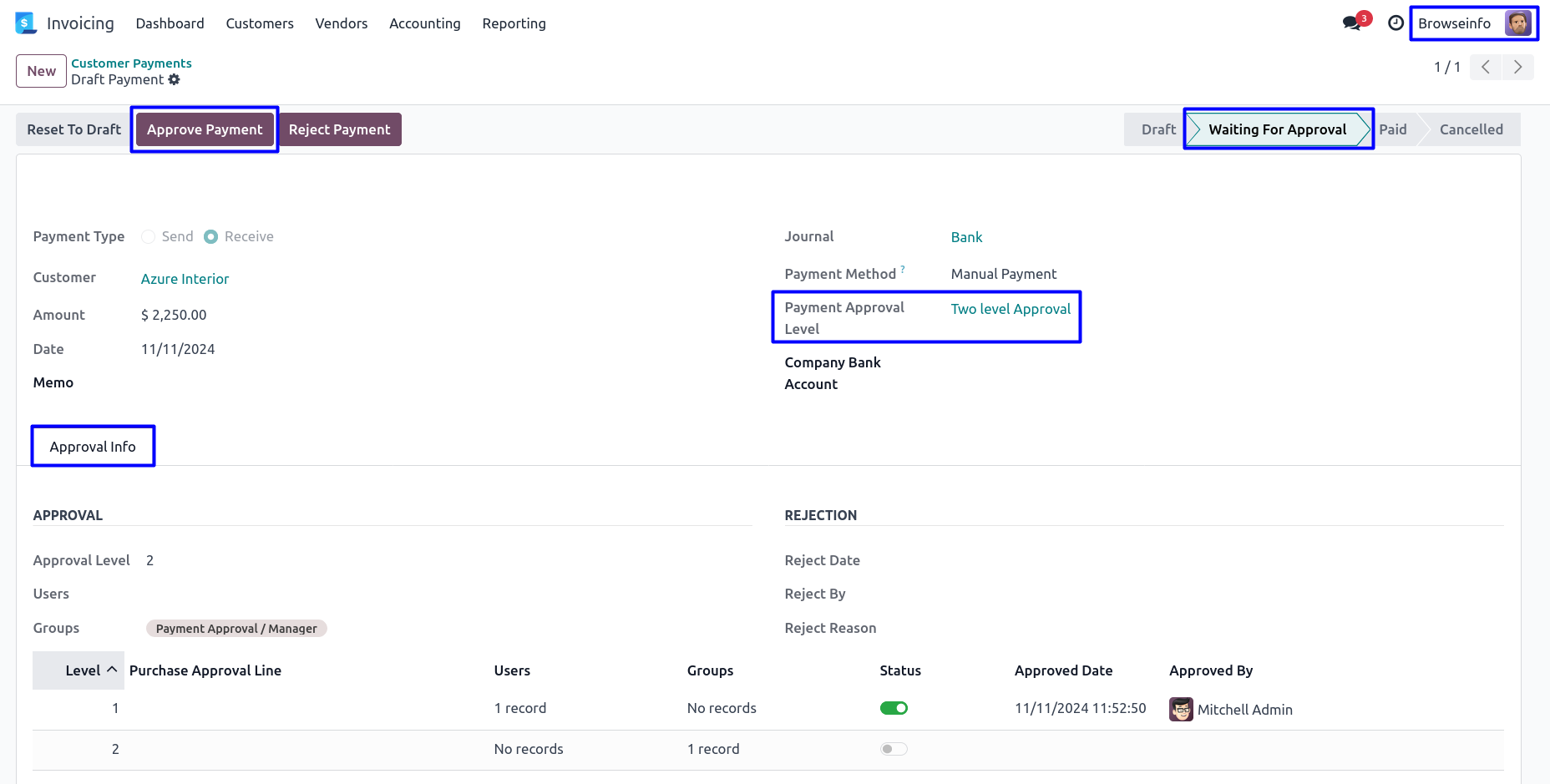
Task: Select the Receive payment type radio
Action: [211, 236]
